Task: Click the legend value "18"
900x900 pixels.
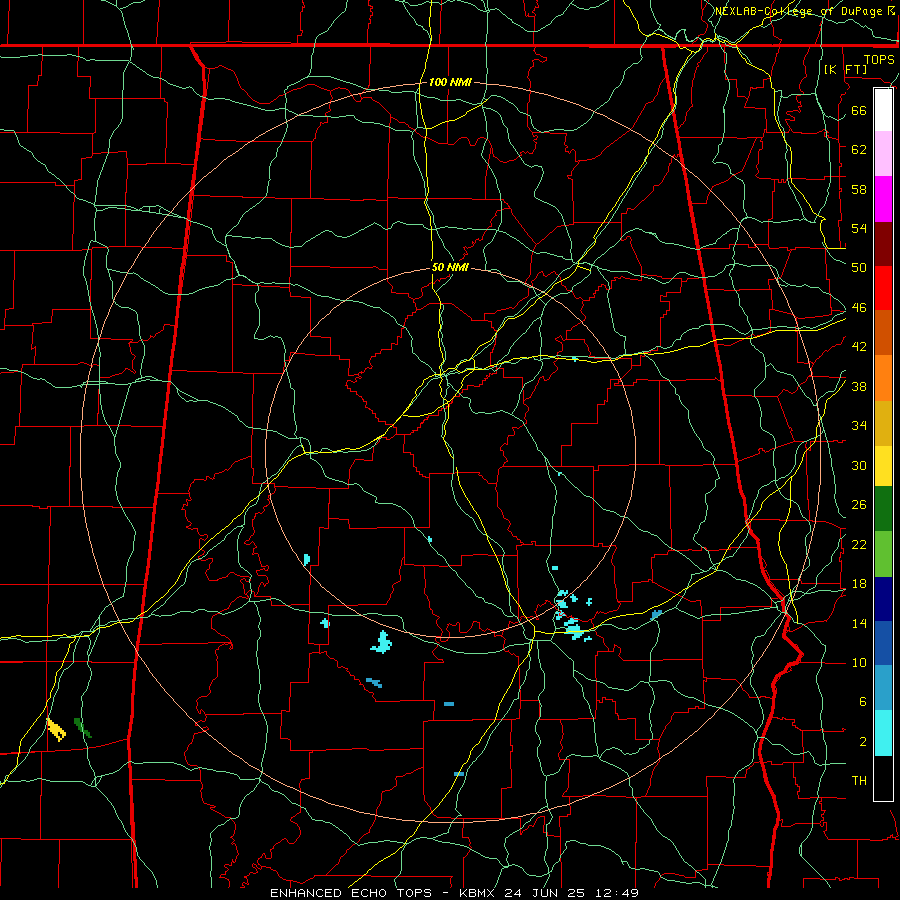Action: tap(859, 584)
